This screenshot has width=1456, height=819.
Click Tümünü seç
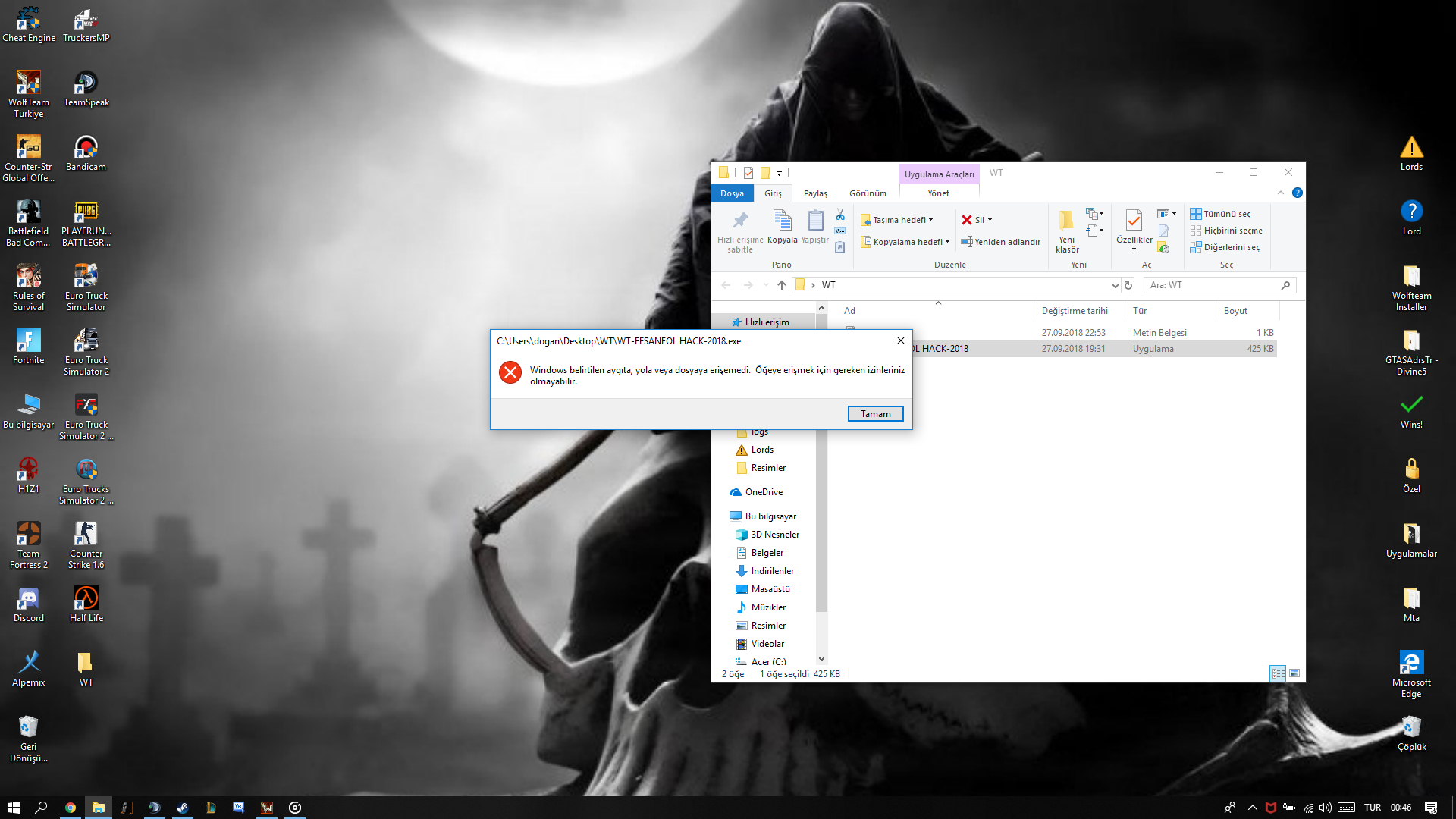pos(1220,214)
